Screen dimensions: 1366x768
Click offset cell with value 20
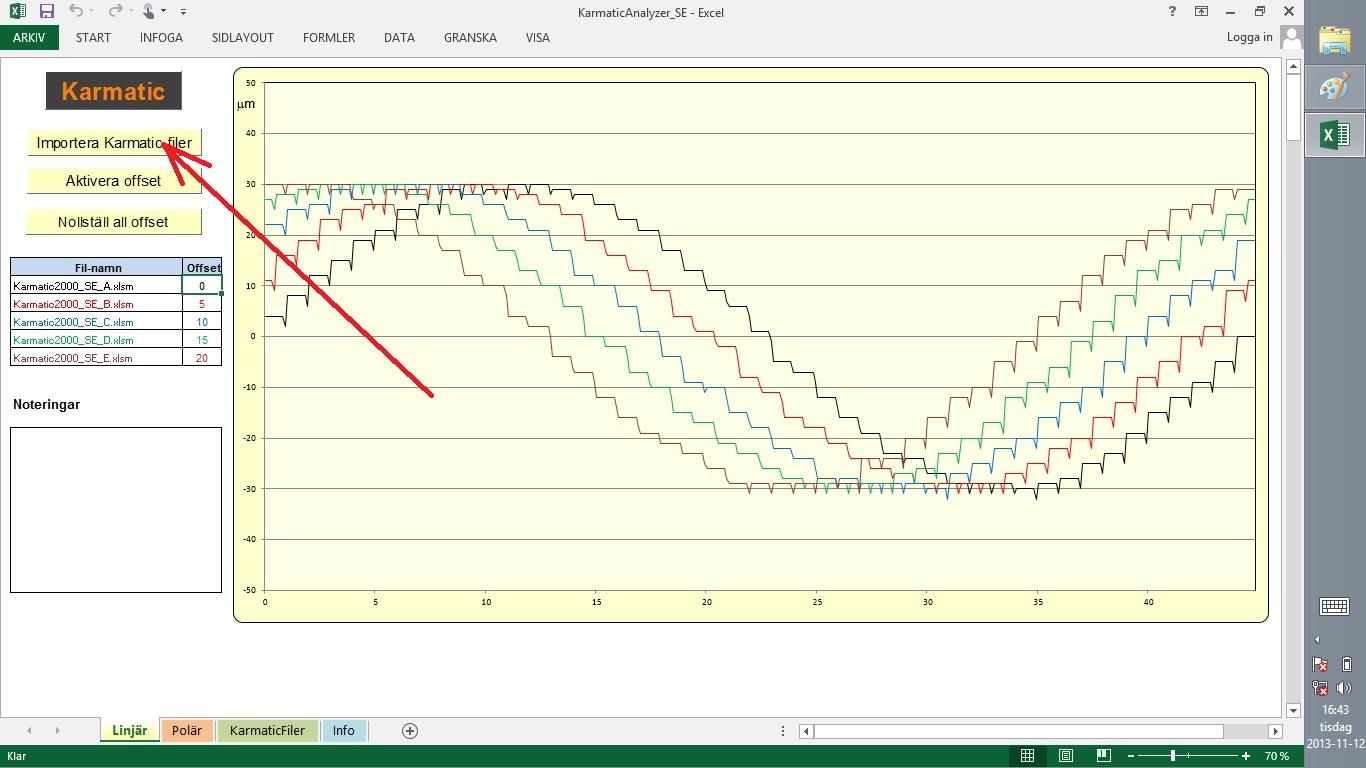pyautogui.click(x=202, y=358)
